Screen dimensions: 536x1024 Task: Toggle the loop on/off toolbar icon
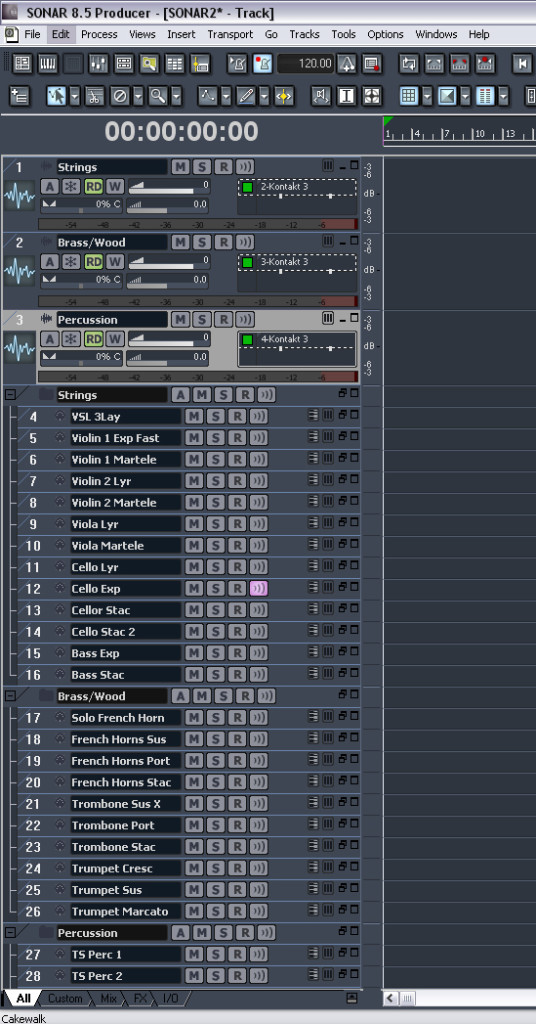click(409, 63)
